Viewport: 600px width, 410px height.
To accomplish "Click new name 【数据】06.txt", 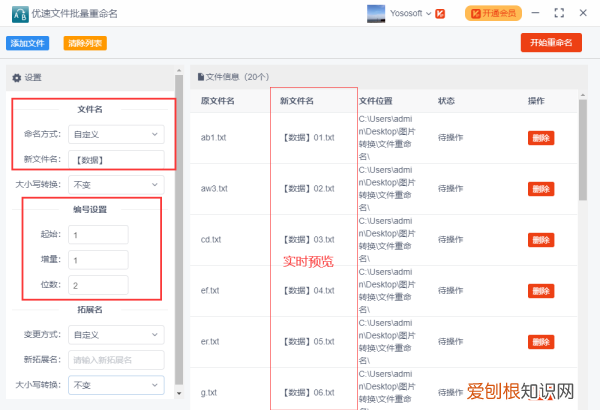I will pos(308,392).
